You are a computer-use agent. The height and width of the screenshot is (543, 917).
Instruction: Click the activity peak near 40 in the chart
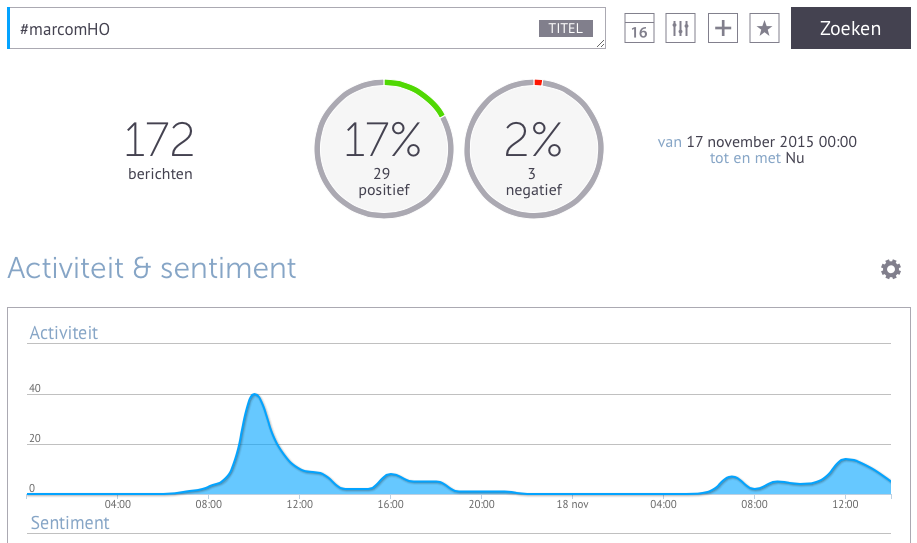pyautogui.click(x=254, y=396)
